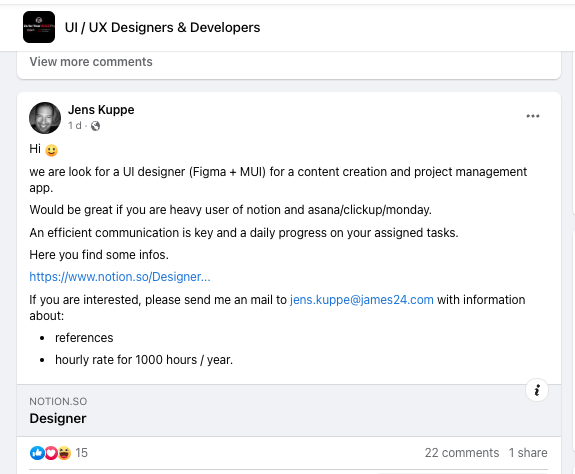Click View more comments
Image resolution: width=575 pixels, height=474 pixels.
[91, 62]
